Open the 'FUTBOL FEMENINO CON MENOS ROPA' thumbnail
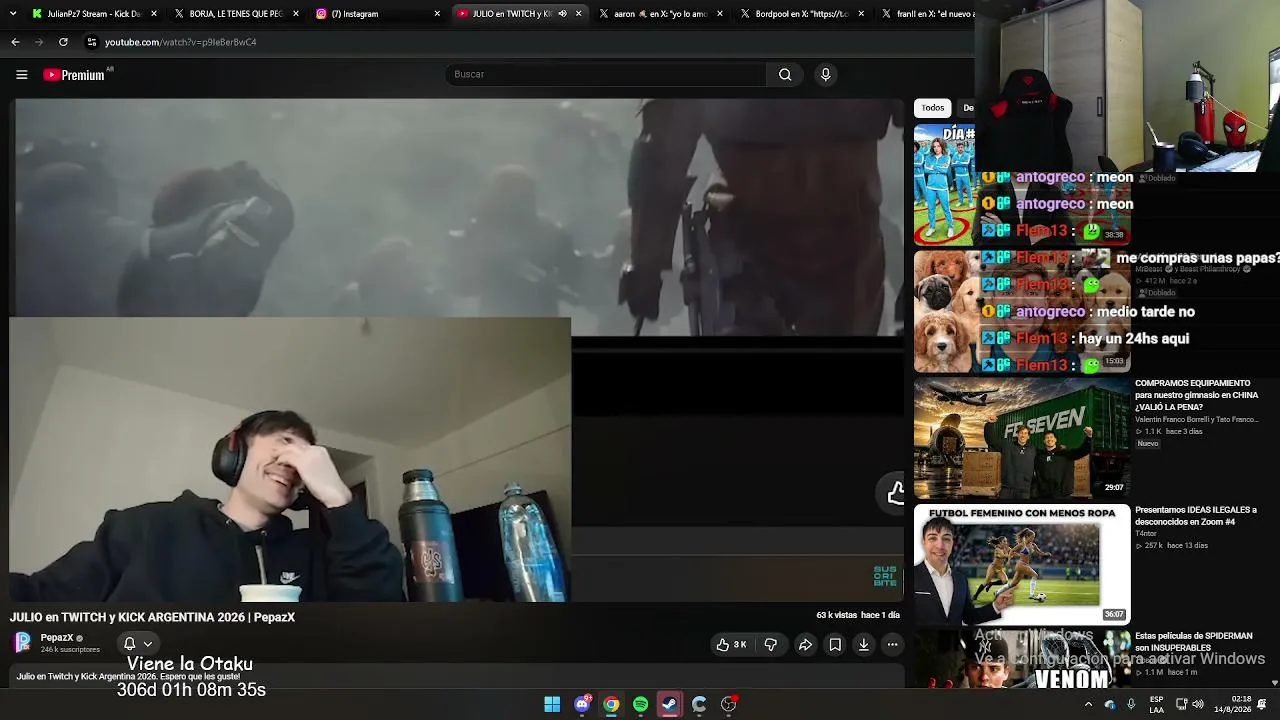 1022,565
